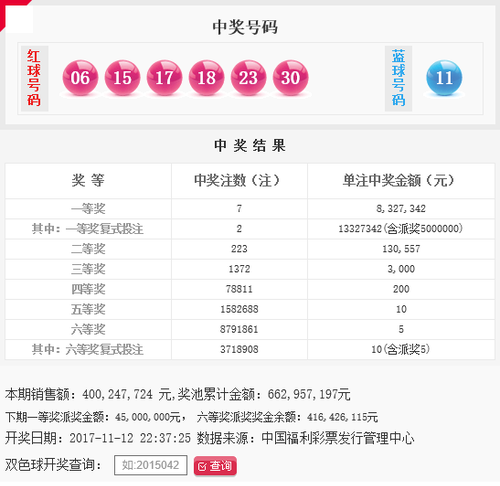Click the 查询 search button
The height and width of the screenshot is (486, 500).
215,466
